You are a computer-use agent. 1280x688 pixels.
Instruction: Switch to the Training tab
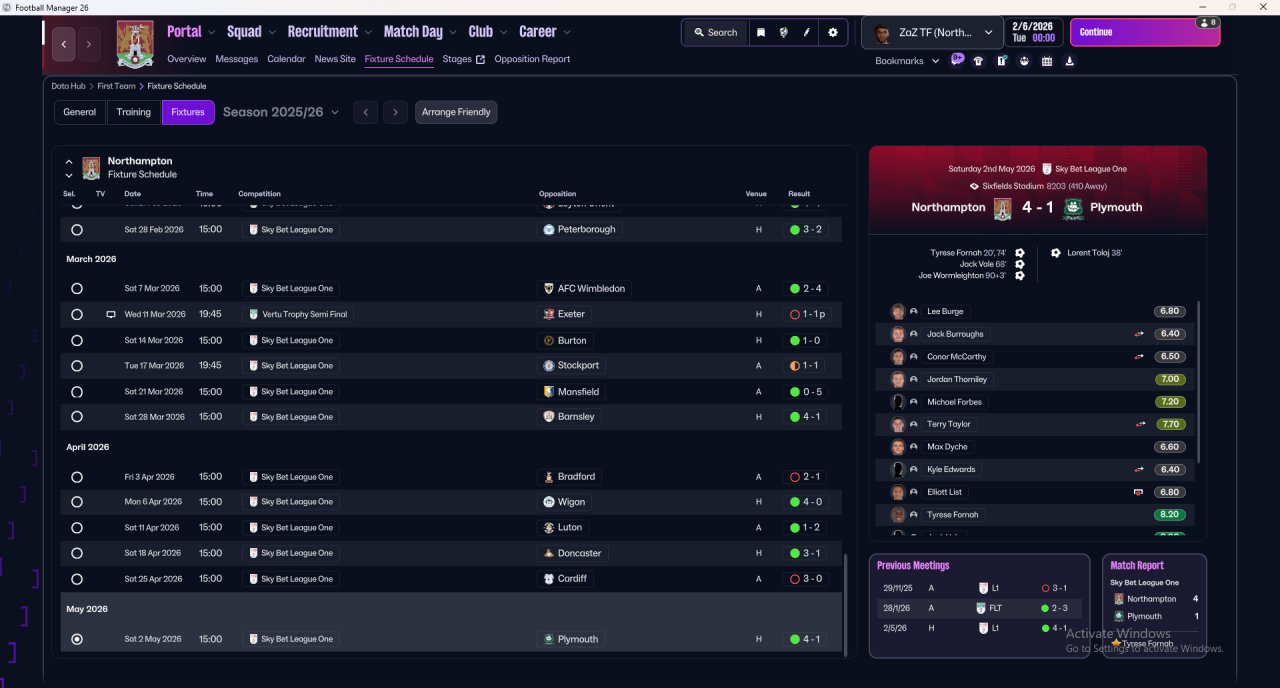(x=134, y=112)
